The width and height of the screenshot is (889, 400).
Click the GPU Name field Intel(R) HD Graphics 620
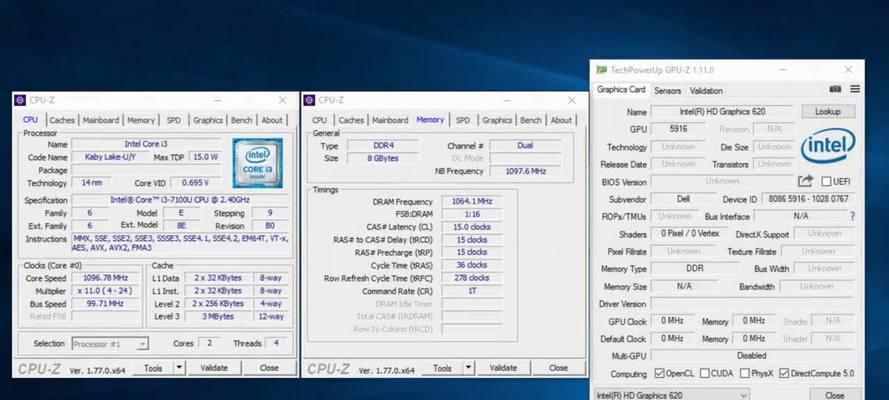pyautogui.click(x=722, y=112)
